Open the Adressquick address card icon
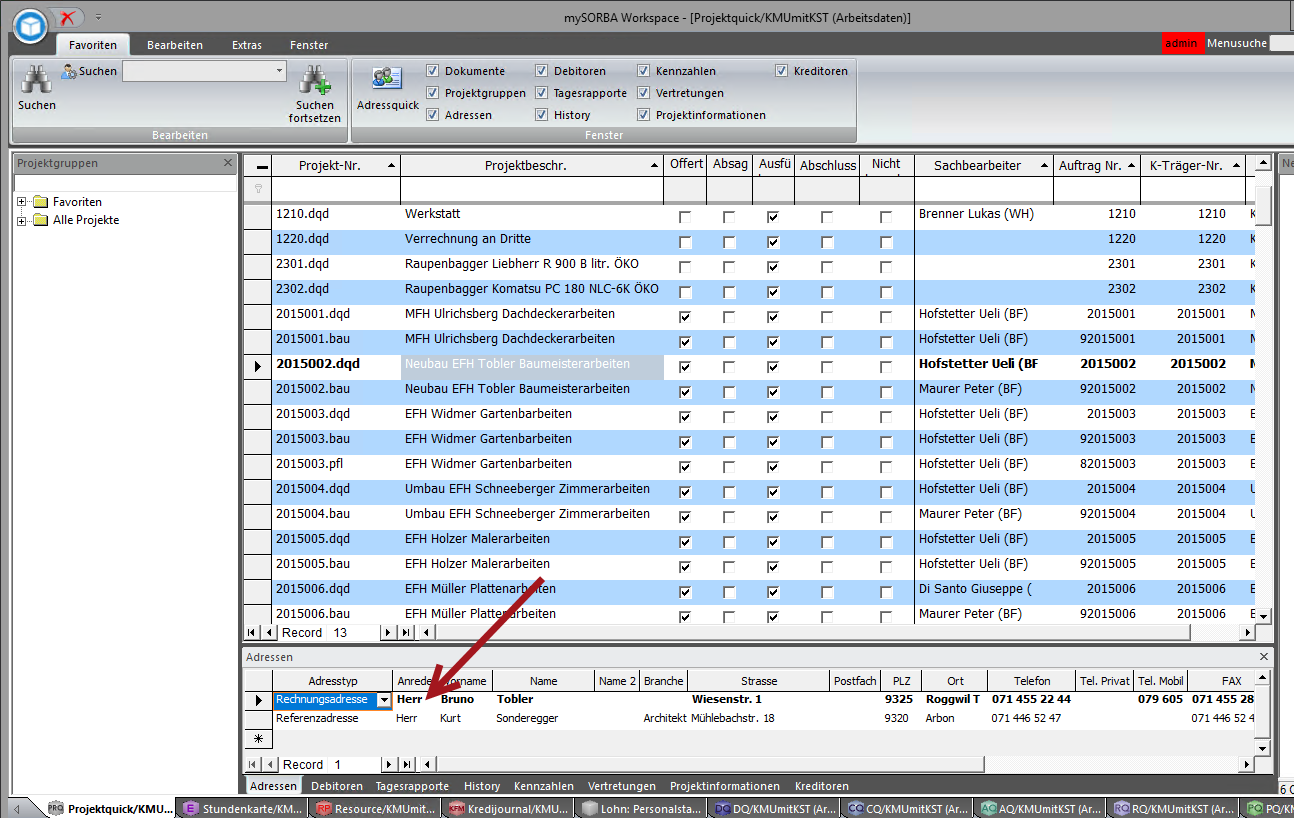 coord(387,80)
